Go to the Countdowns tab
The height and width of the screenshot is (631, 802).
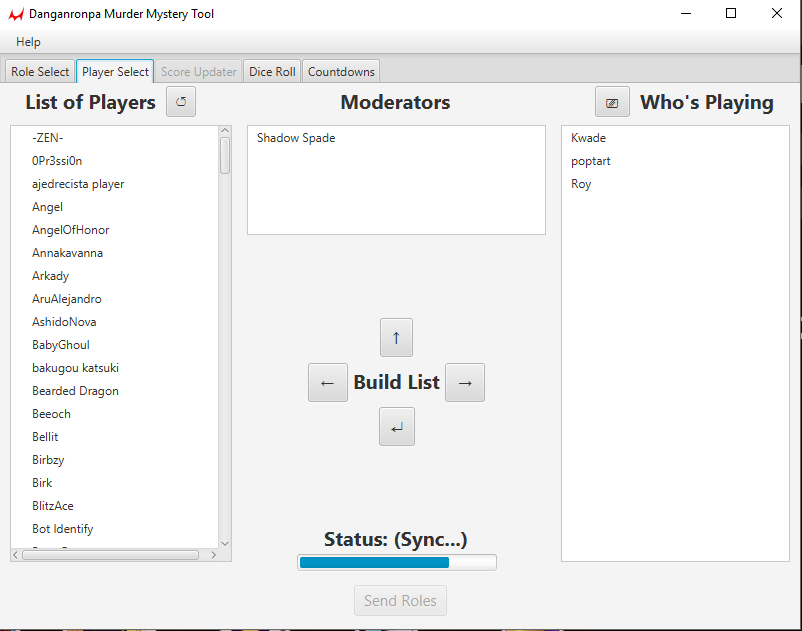(341, 72)
